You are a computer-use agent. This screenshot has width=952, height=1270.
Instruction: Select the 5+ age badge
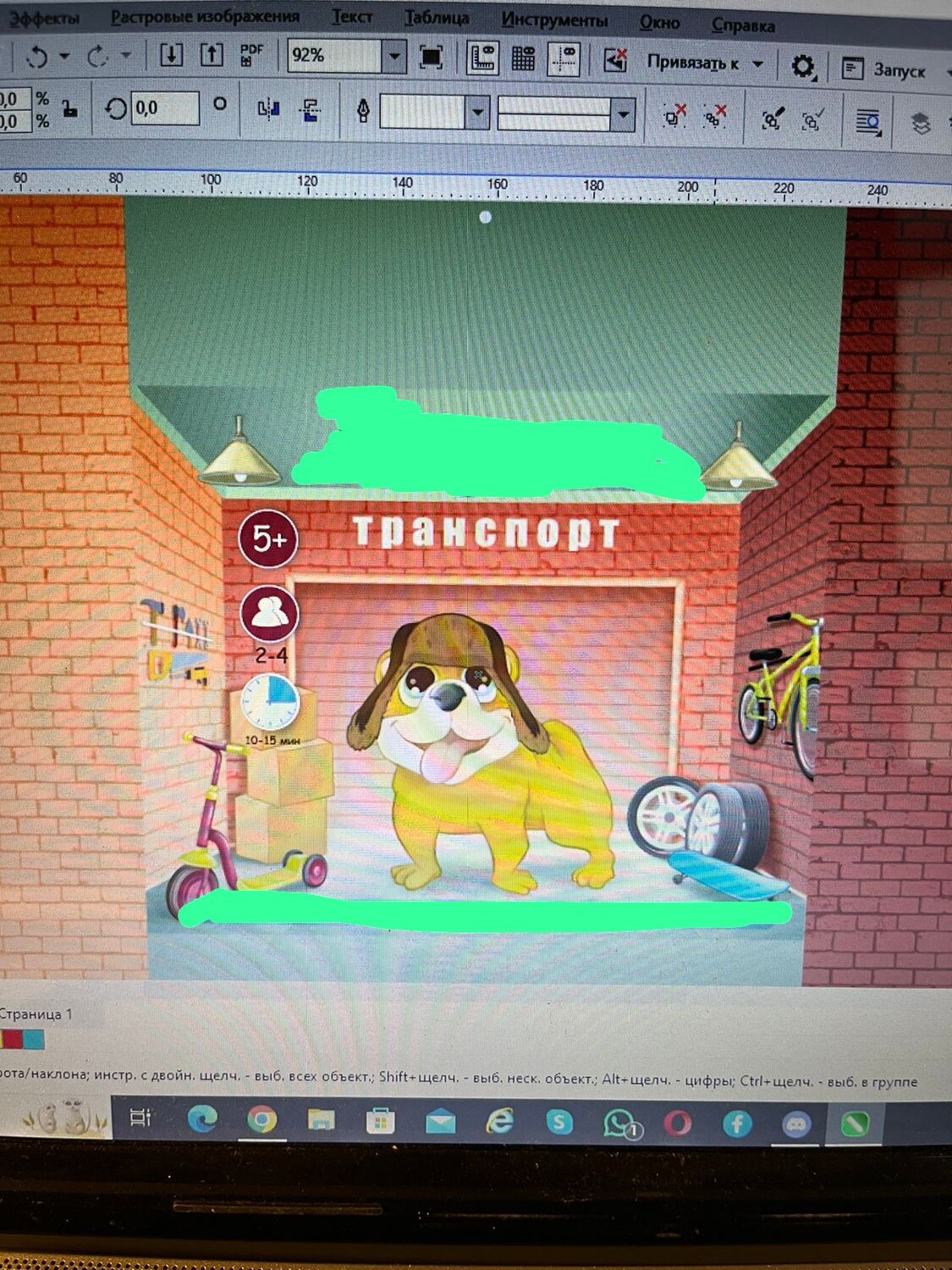click(x=268, y=538)
